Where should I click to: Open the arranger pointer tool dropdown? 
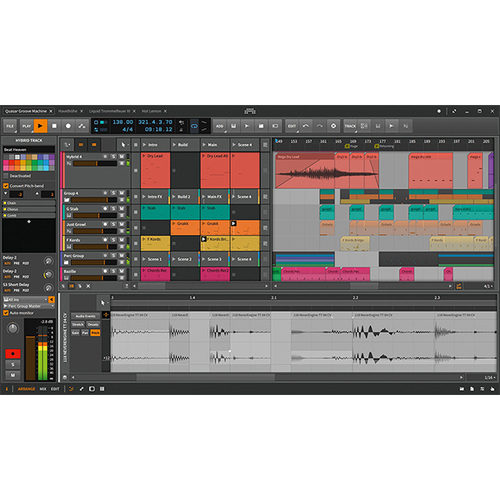click(123, 145)
